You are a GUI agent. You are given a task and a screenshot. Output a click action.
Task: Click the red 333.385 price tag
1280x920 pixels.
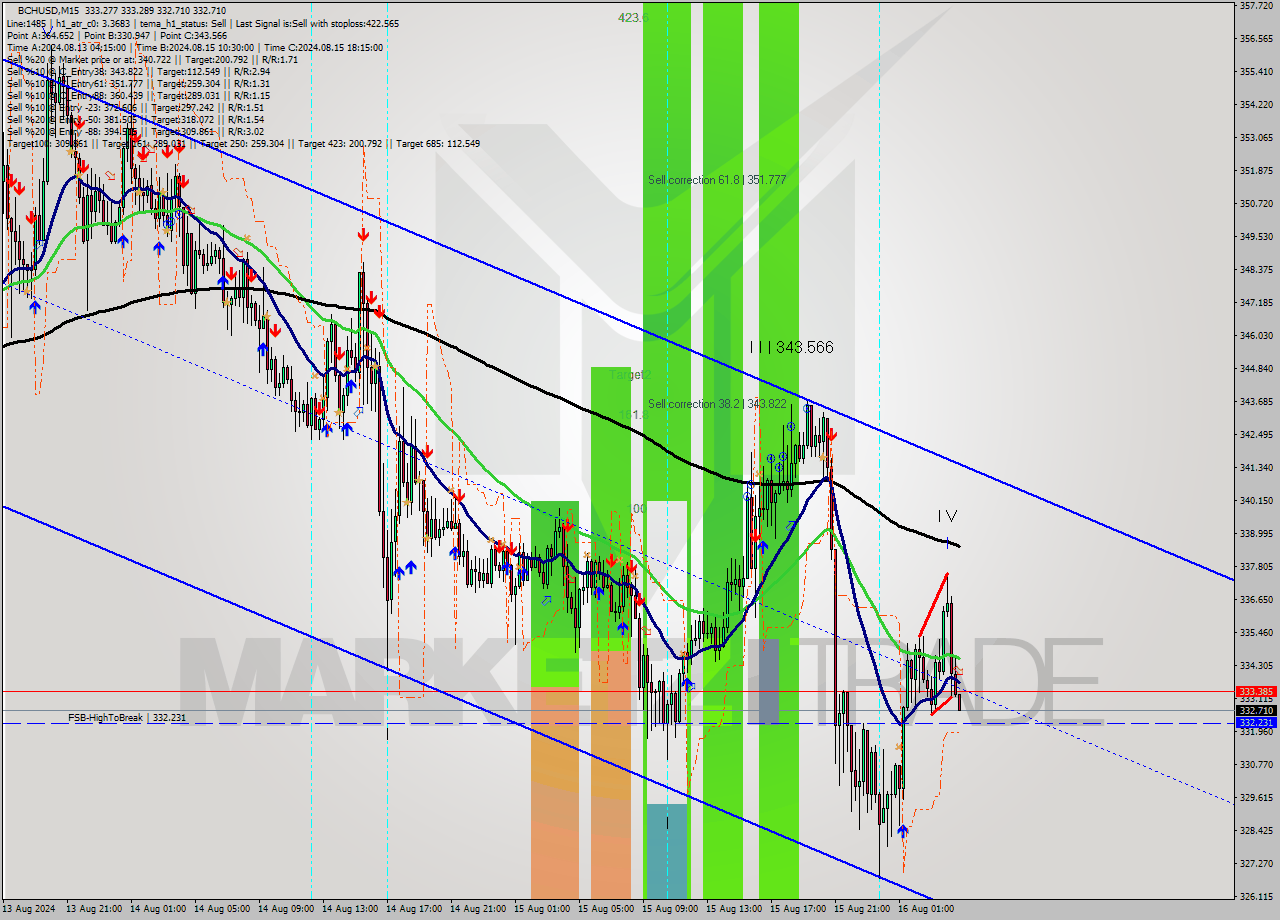(x=1255, y=691)
